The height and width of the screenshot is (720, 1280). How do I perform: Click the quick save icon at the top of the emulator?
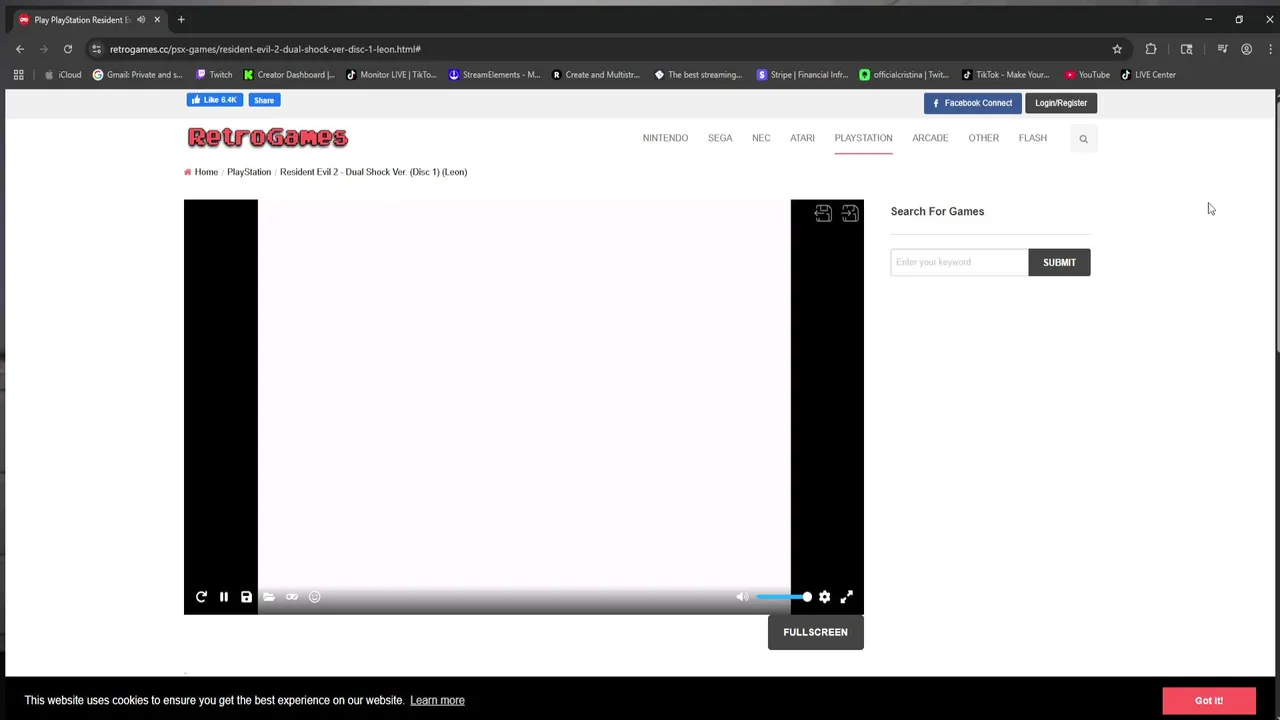[x=823, y=213]
